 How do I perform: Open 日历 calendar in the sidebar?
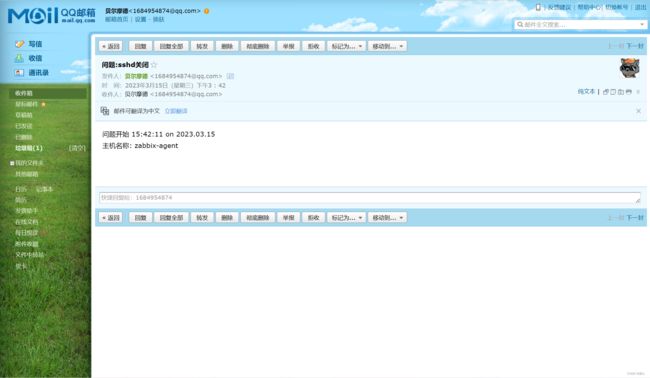coord(21,189)
